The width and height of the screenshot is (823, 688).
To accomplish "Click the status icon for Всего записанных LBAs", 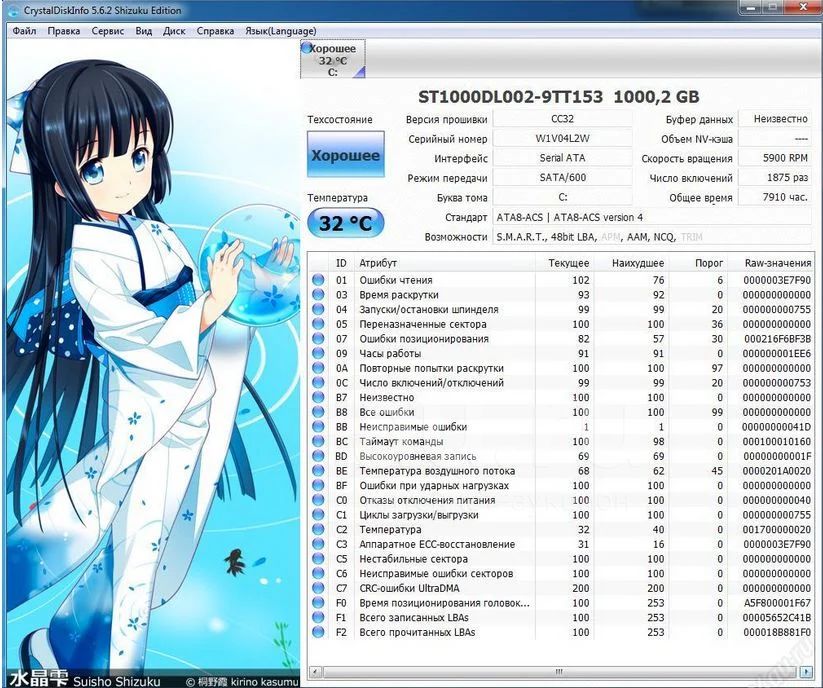I will tap(318, 618).
